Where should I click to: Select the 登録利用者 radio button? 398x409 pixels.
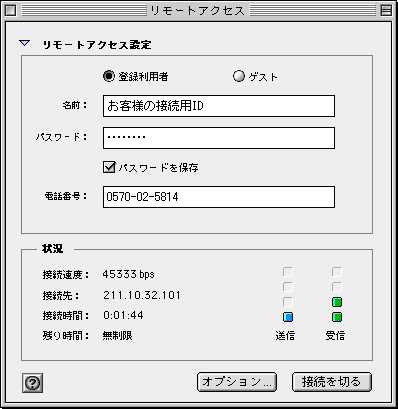coord(109,76)
